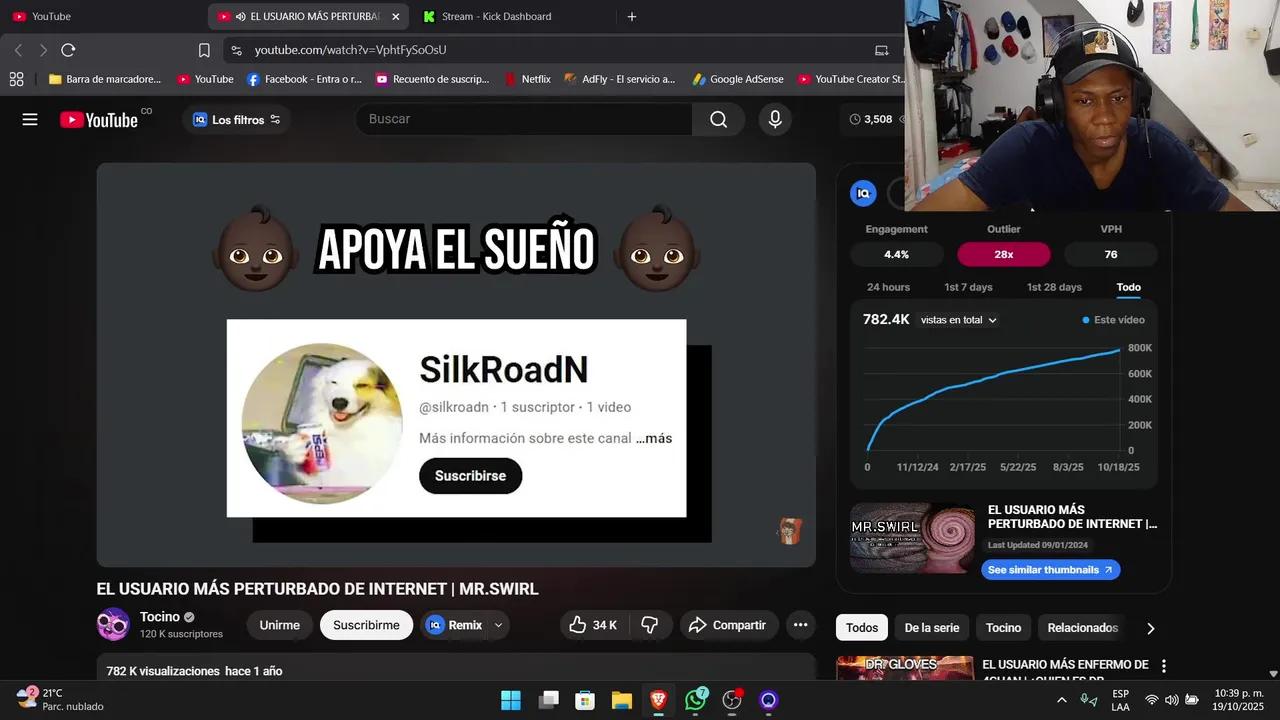Select the Todo time range tab

coord(1128,287)
